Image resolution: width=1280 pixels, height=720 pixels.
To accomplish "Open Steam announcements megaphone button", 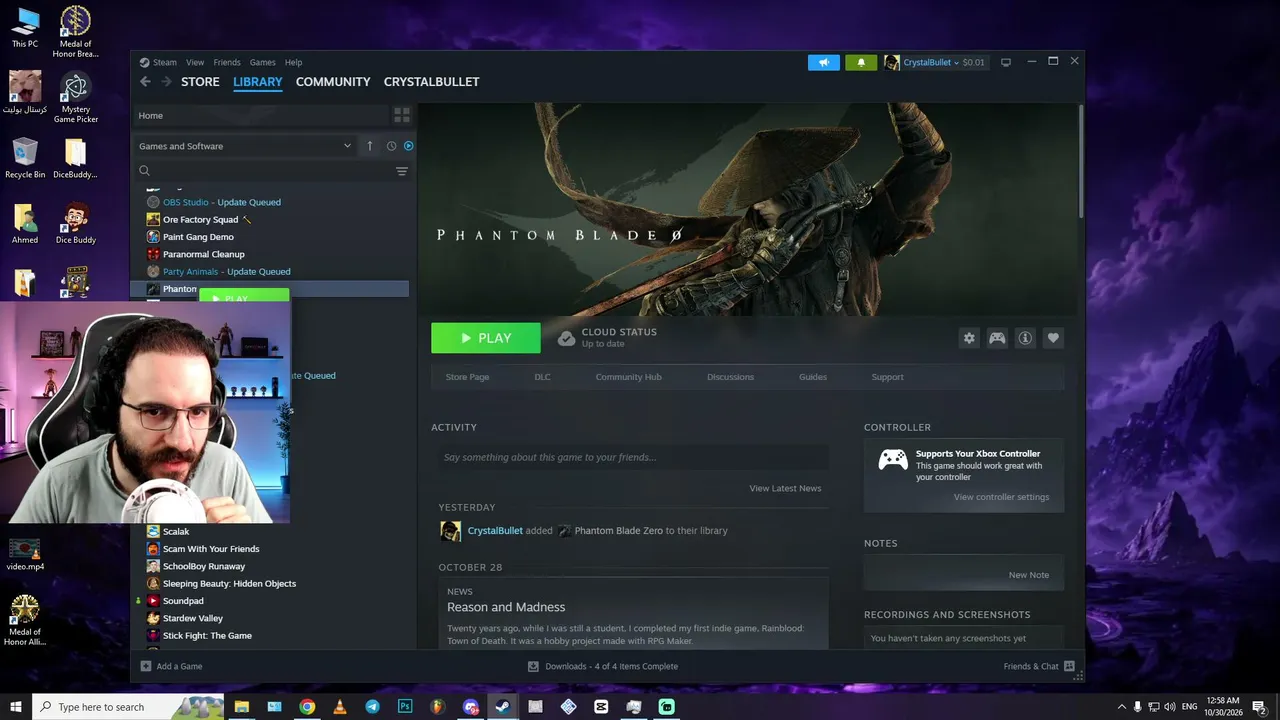I will click(824, 62).
